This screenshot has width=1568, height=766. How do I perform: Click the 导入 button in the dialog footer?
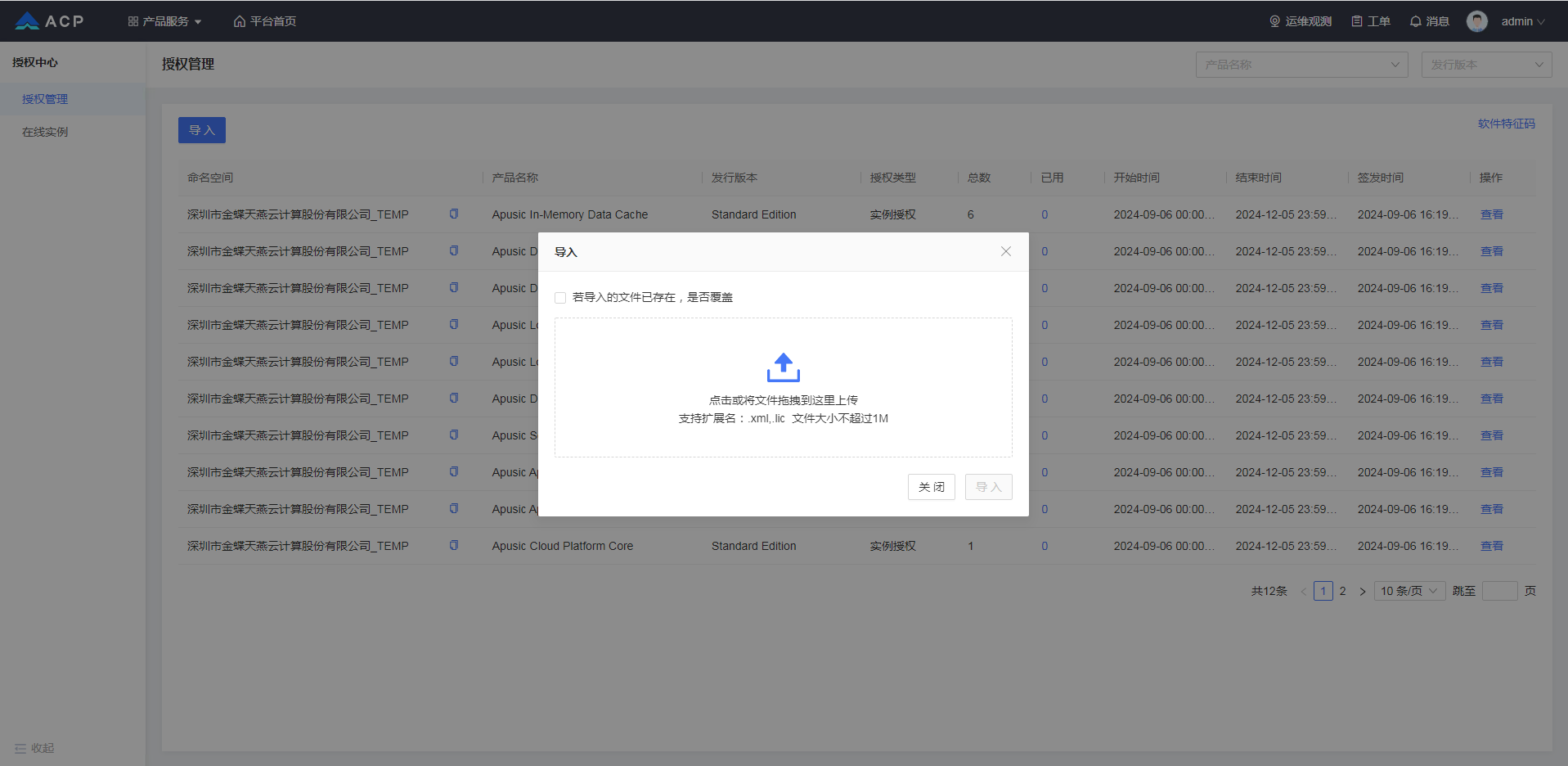pos(989,487)
